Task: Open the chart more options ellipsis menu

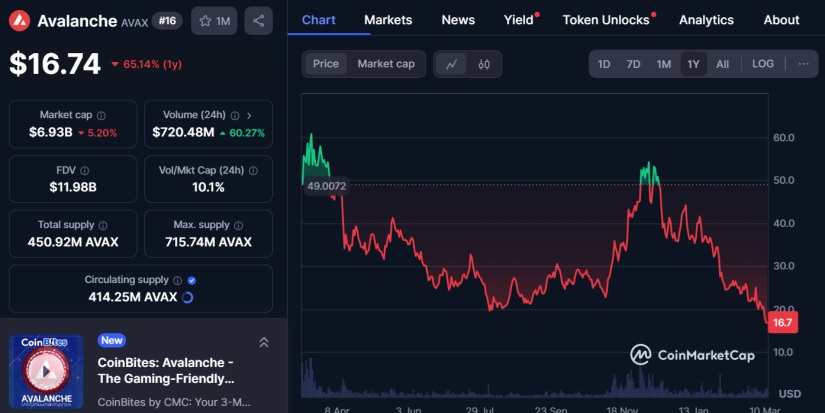Action: (804, 64)
